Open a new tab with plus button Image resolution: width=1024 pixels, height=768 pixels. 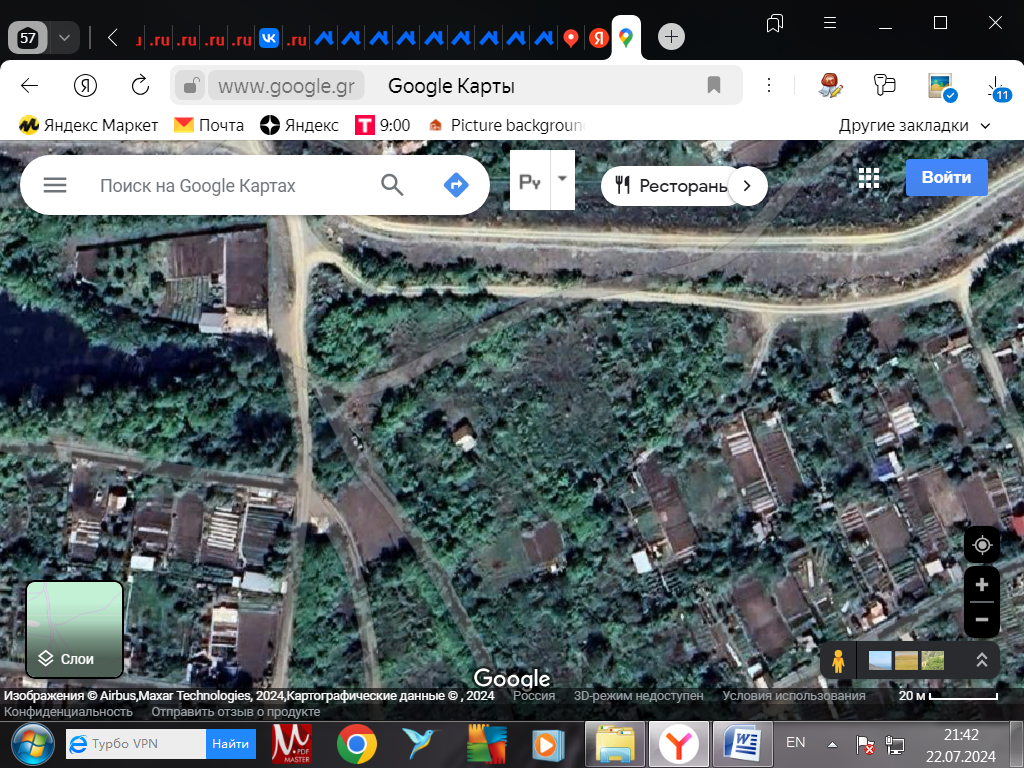pyautogui.click(x=671, y=37)
